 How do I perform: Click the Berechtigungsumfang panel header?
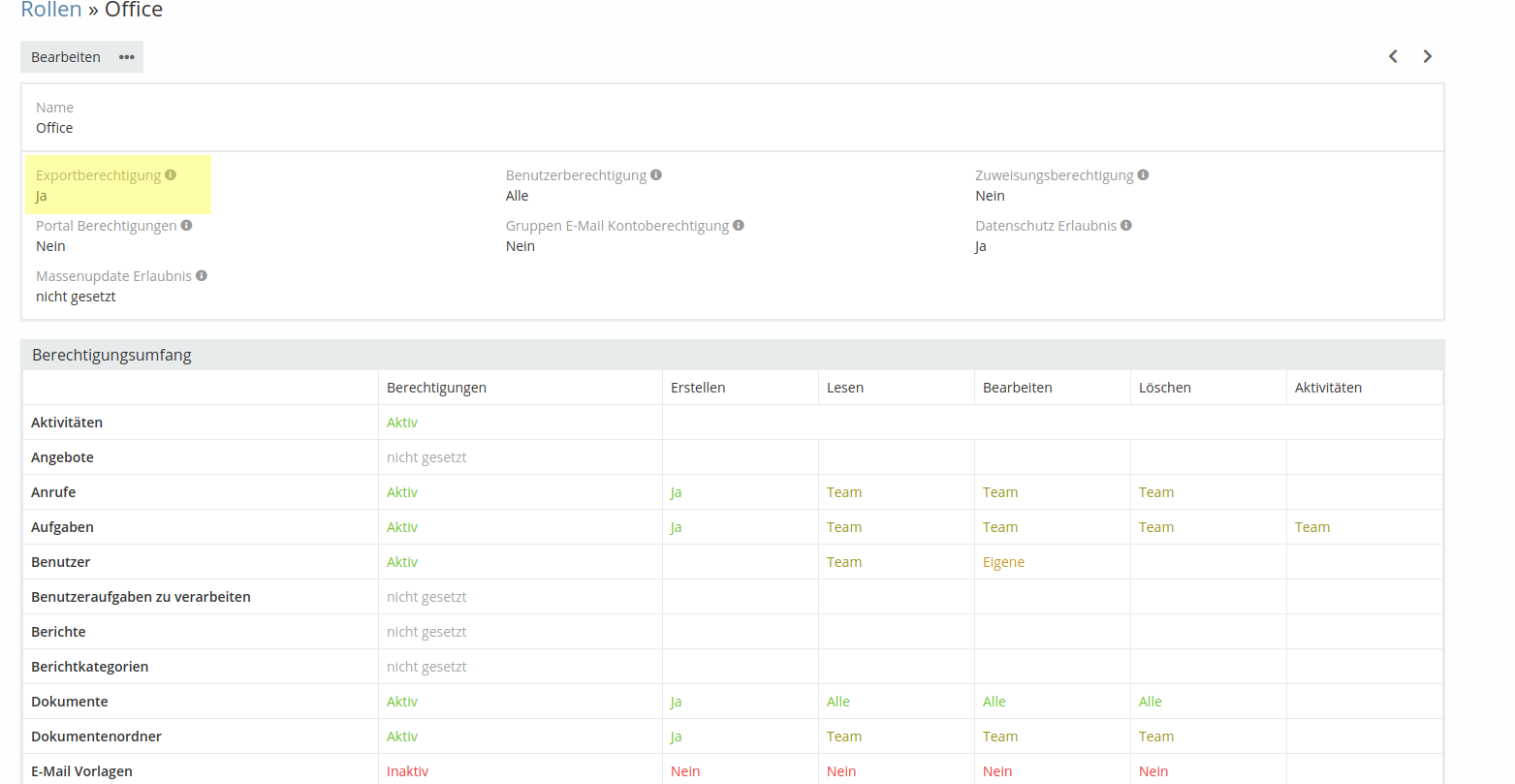[111, 355]
